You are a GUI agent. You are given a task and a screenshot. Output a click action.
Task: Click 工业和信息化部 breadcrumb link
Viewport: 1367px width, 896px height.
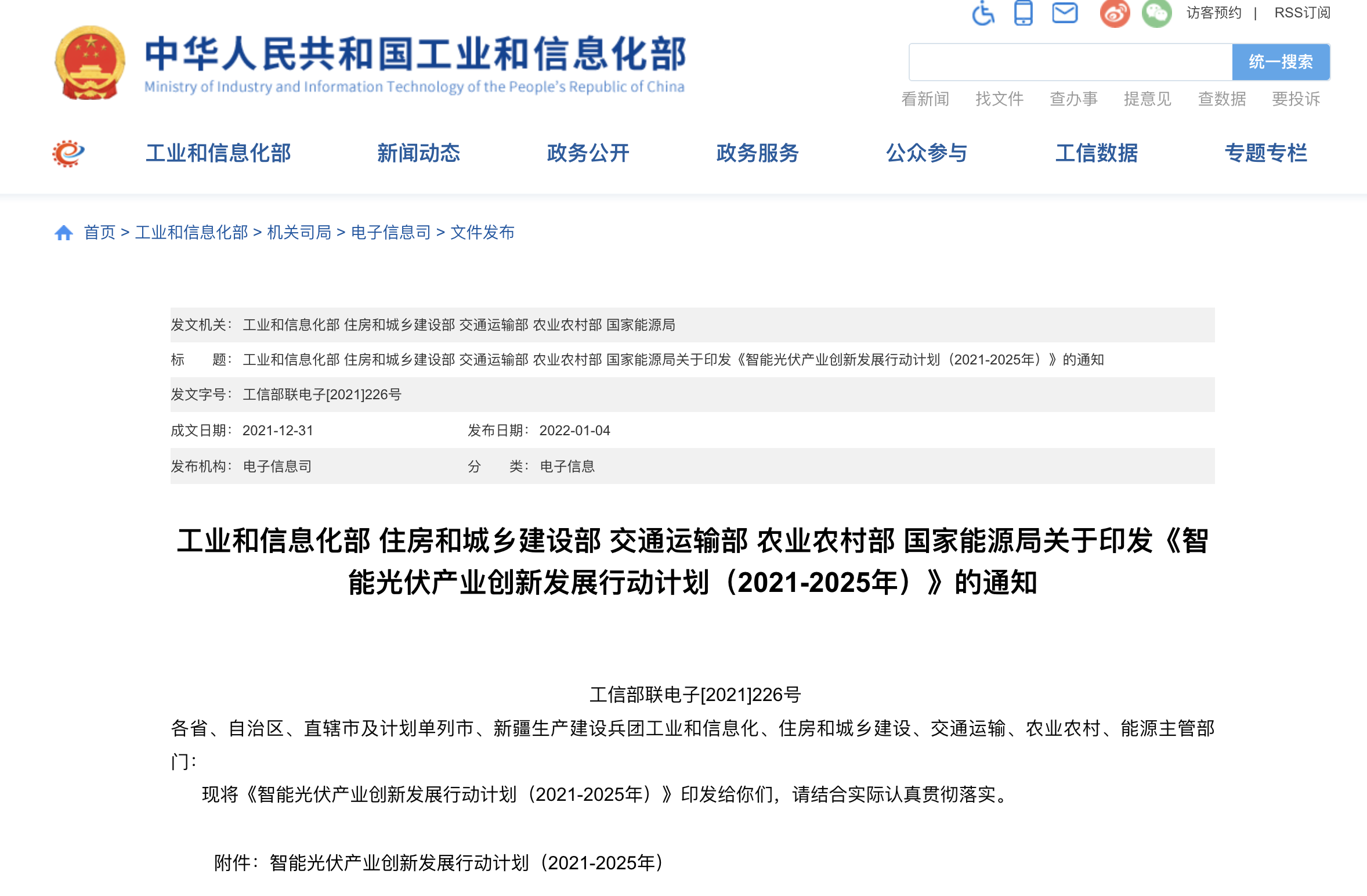191,233
